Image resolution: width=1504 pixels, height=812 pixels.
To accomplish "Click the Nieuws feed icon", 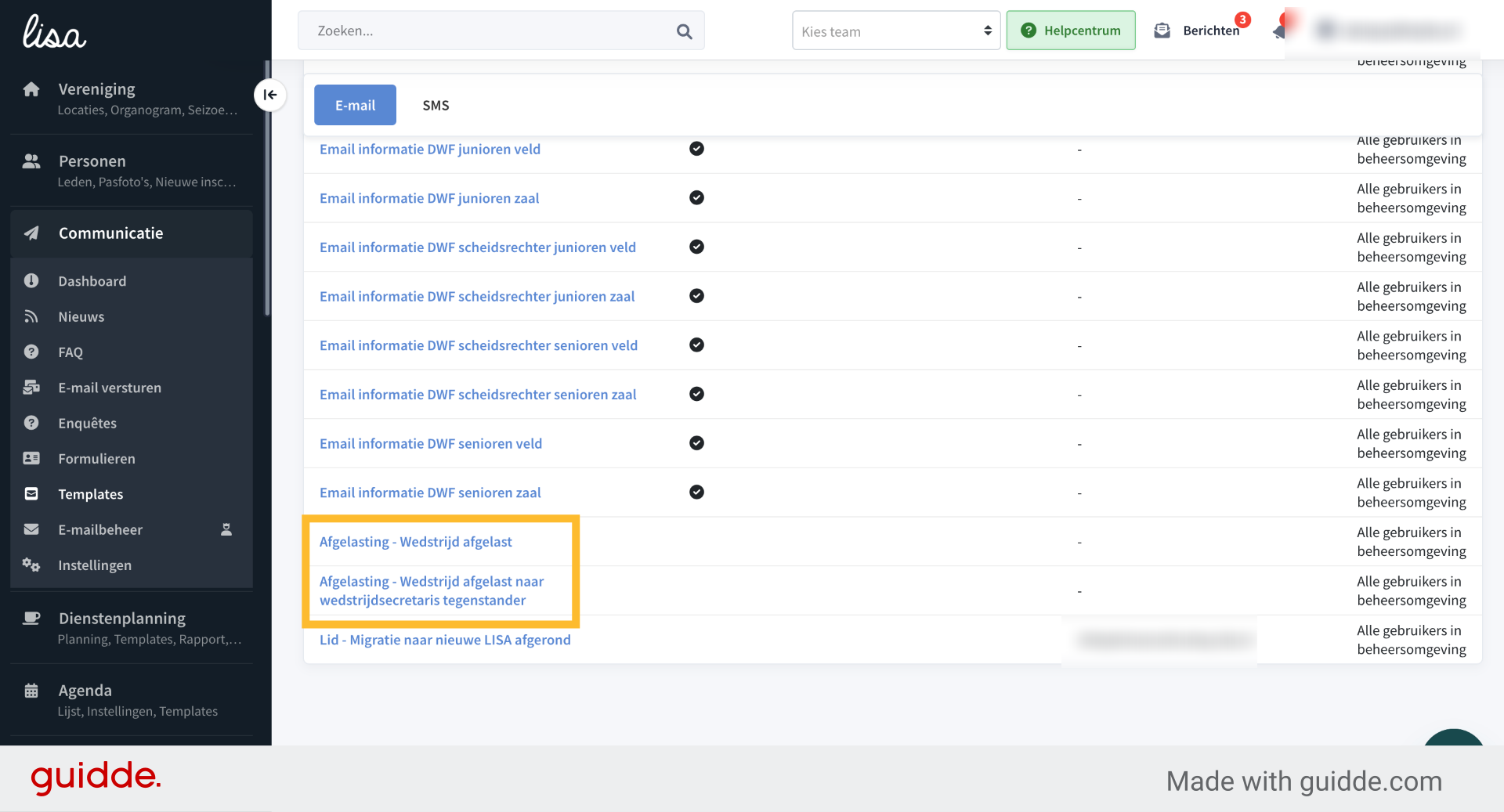I will click(31, 316).
